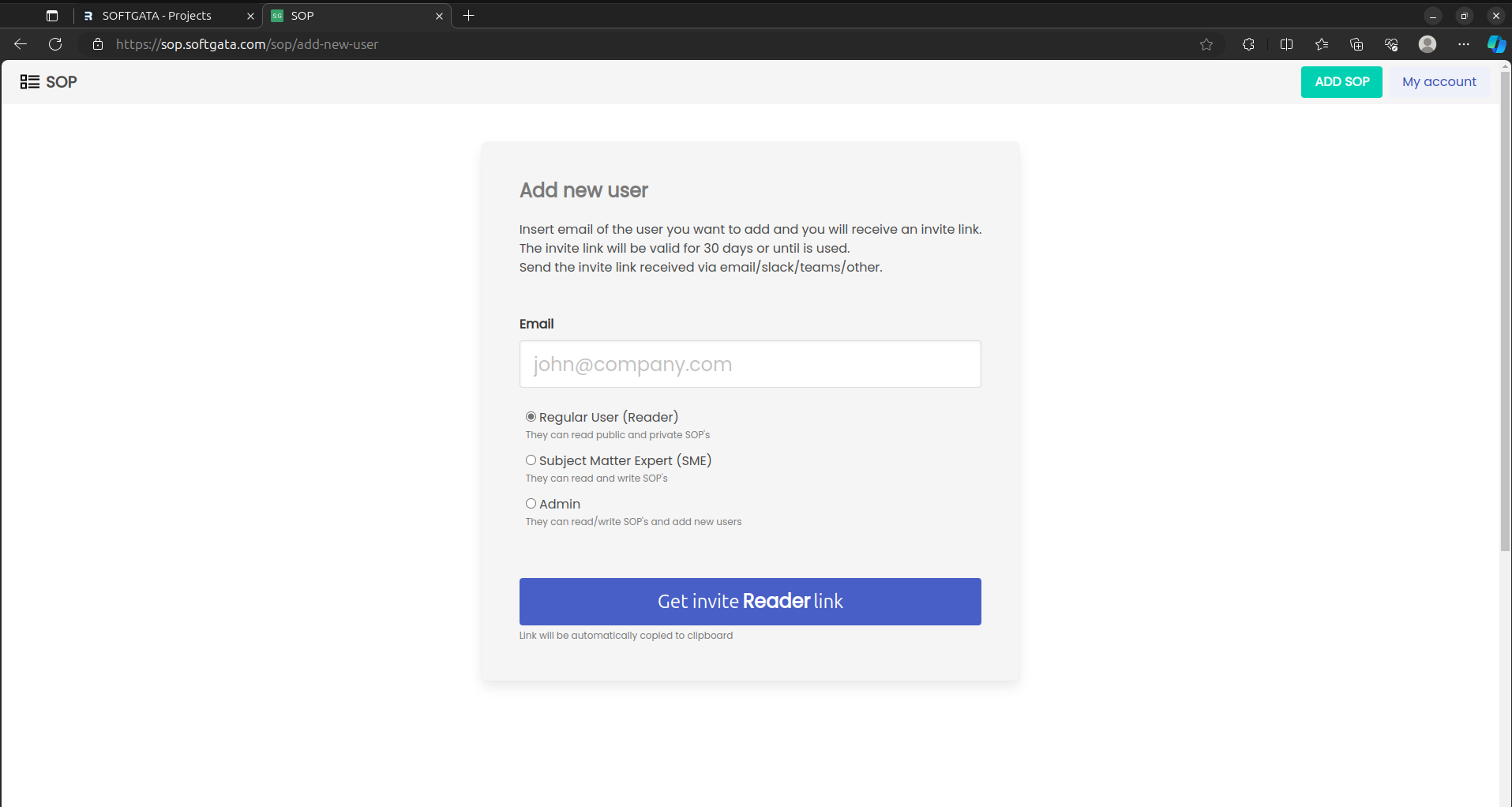Focus the Email input field
1512x807 pixels.
[749, 364]
